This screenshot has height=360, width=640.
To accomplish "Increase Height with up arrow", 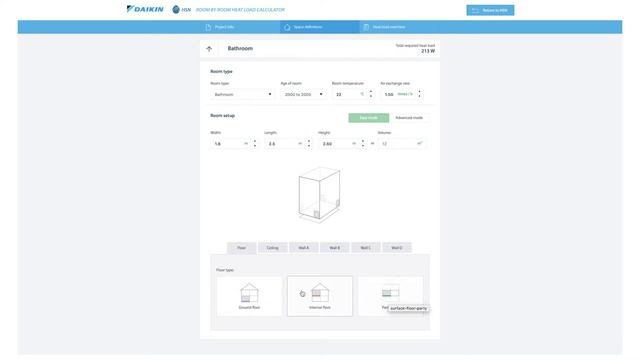I will click(363, 141).
